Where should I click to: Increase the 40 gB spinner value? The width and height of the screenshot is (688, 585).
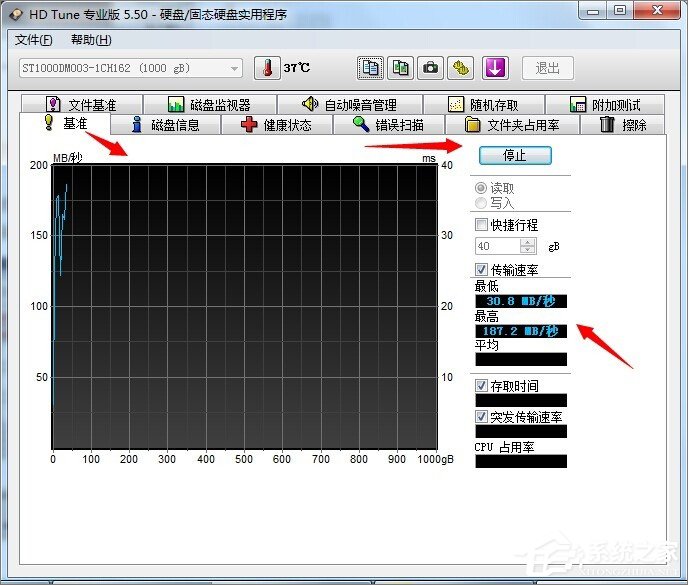point(527,242)
